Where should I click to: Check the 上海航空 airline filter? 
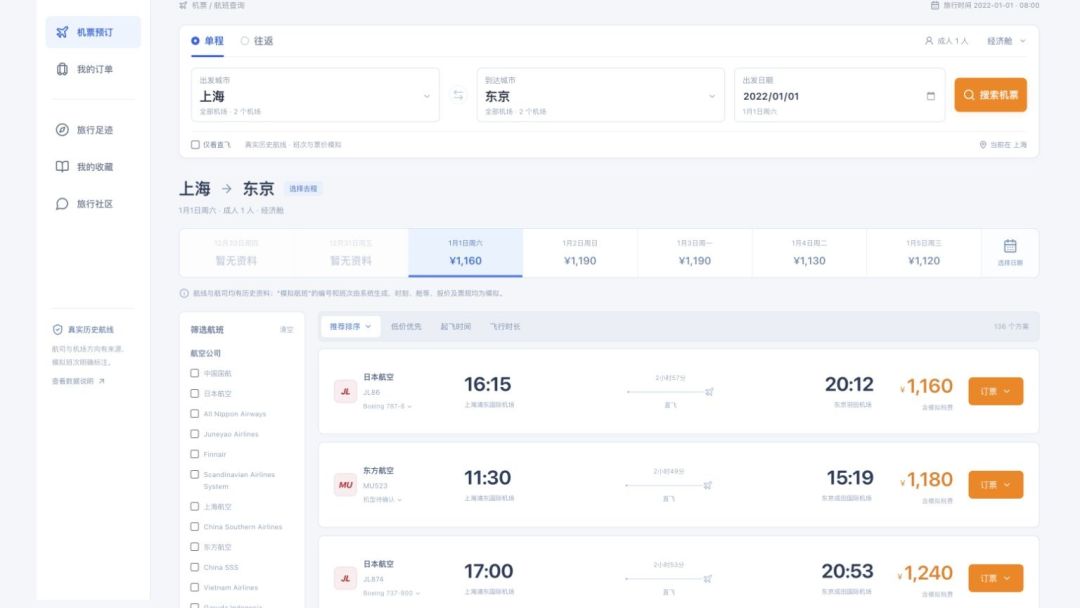pyautogui.click(x=195, y=507)
